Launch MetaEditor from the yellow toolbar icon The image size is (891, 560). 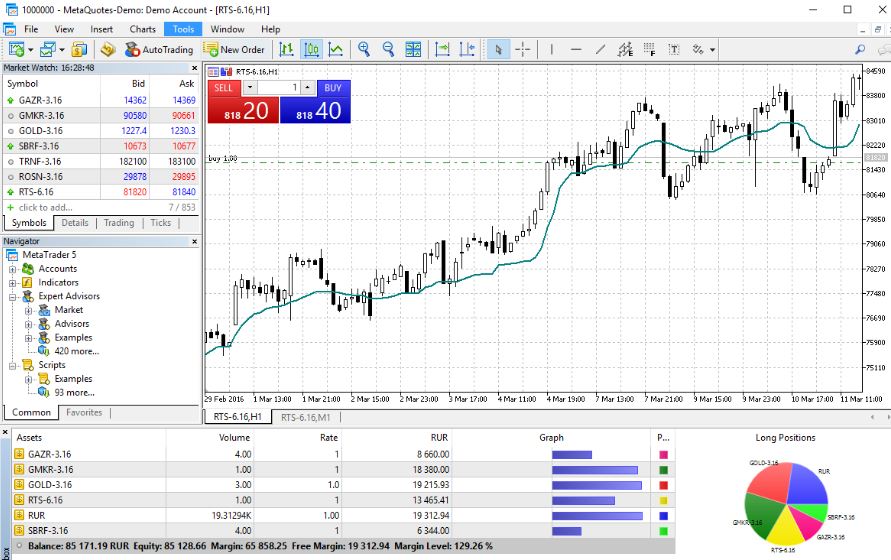point(107,49)
